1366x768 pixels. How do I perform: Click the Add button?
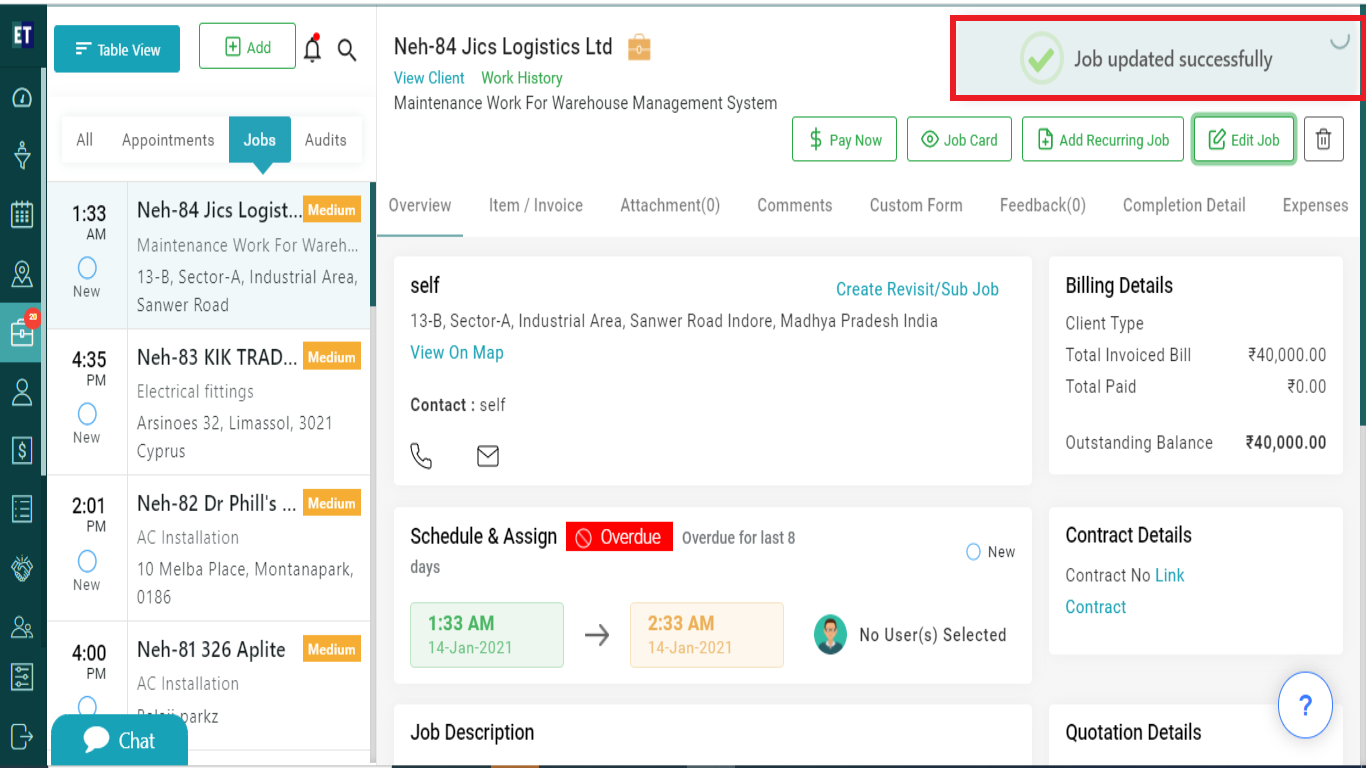[x=248, y=46]
